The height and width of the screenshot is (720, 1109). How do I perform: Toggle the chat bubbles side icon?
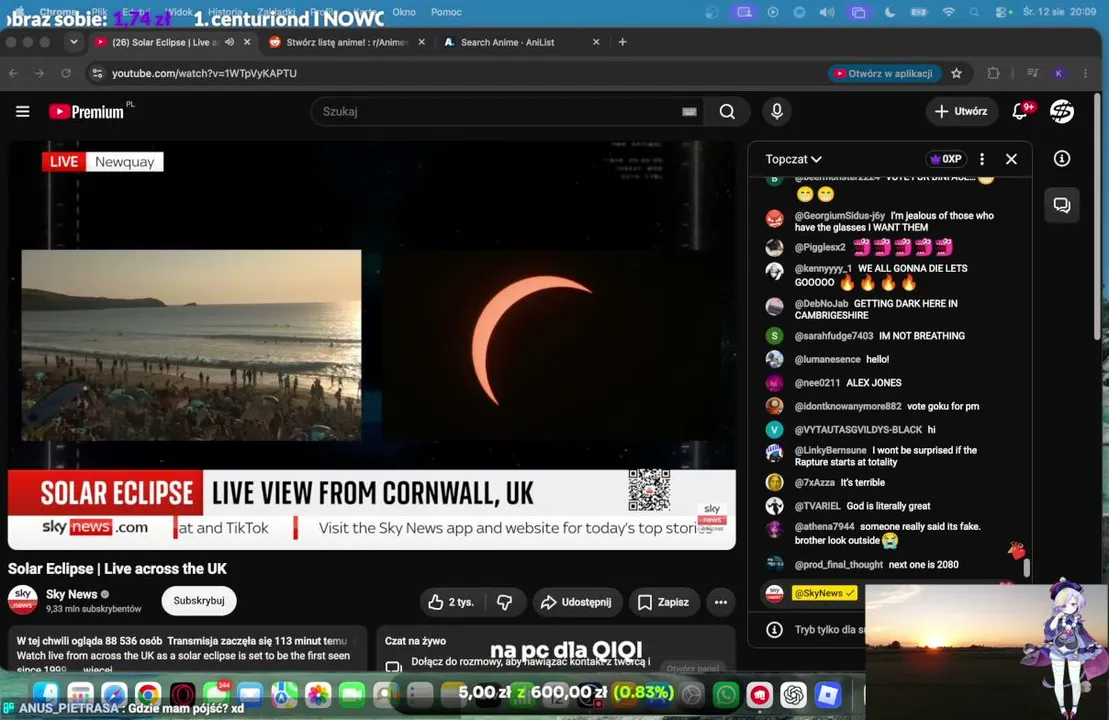pos(1062,205)
